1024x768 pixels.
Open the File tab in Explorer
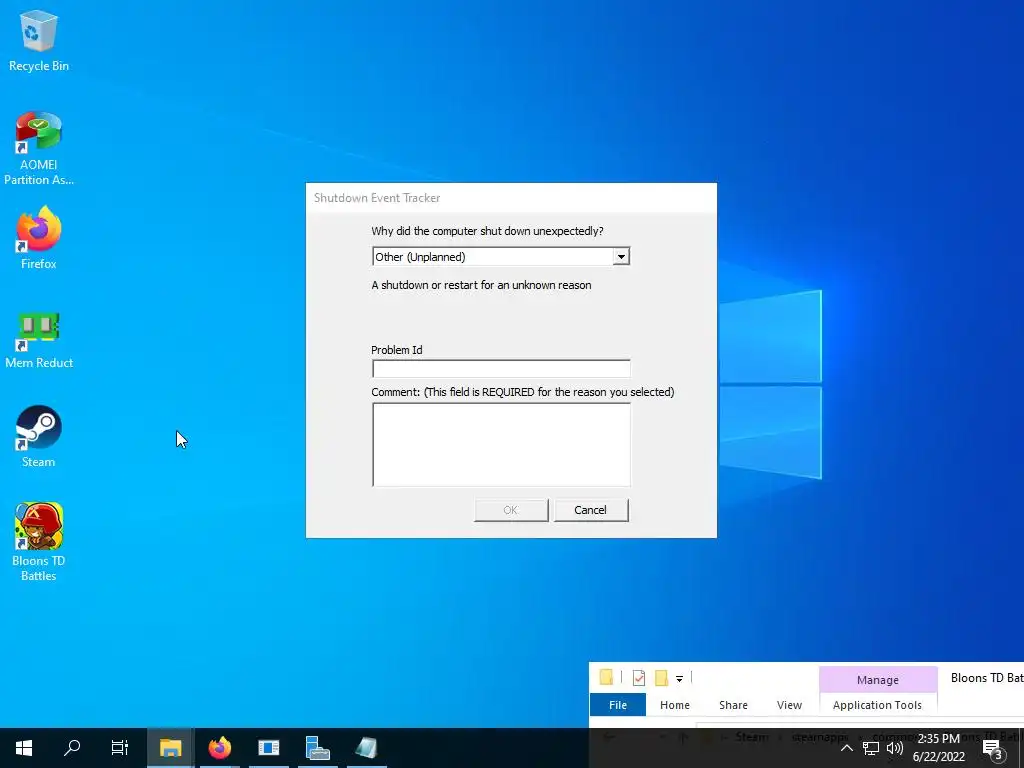click(x=618, y=705)
